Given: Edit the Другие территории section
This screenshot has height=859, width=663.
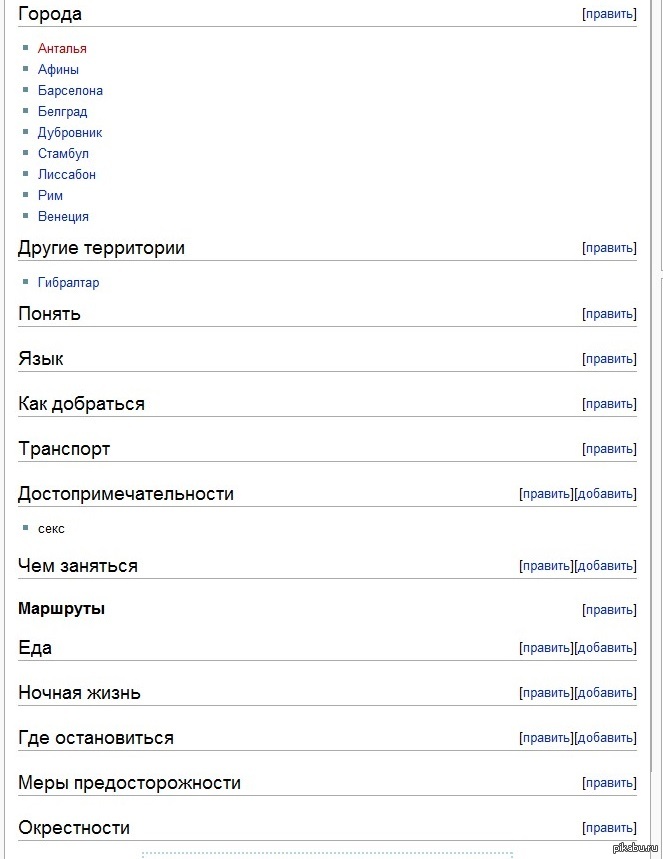Looking at the screenshot, I should click(x=609, y=248).
